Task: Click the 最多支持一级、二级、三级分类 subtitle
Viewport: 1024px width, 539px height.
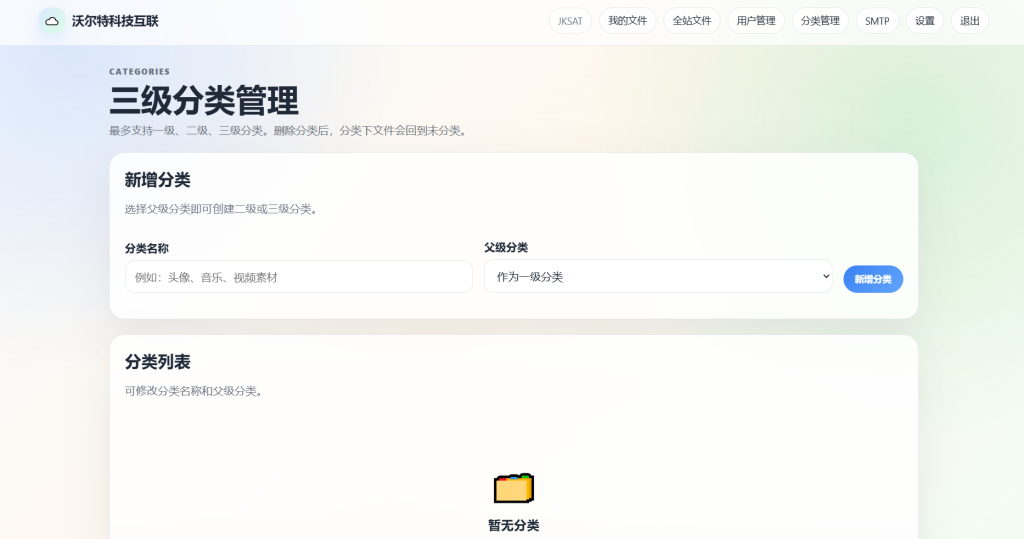Action: point(289,131)
